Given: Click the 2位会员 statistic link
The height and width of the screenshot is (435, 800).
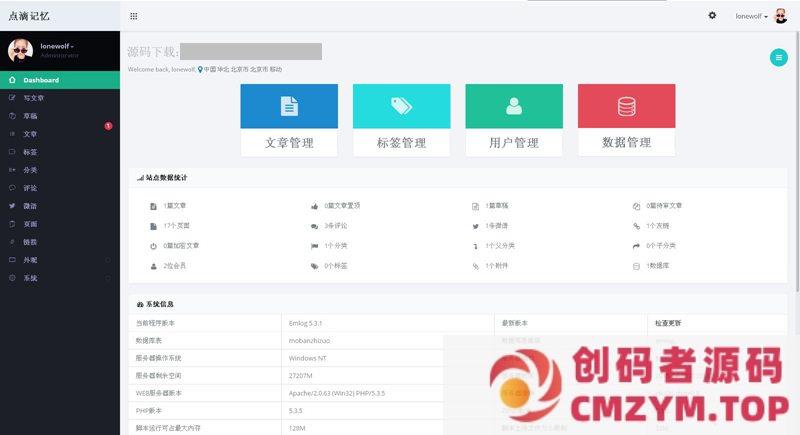Looking at the screenshot, I should click(175, 266).
